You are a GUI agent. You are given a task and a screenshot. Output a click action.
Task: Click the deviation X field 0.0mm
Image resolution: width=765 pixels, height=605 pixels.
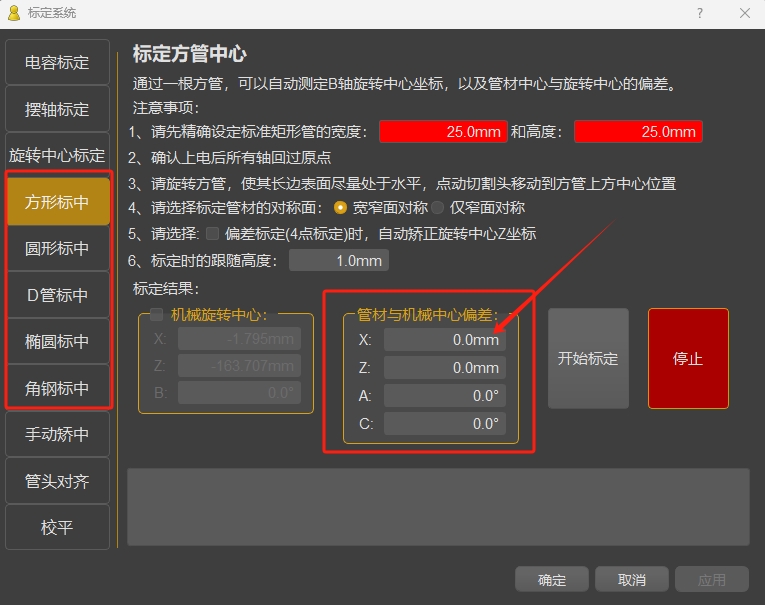444,340
